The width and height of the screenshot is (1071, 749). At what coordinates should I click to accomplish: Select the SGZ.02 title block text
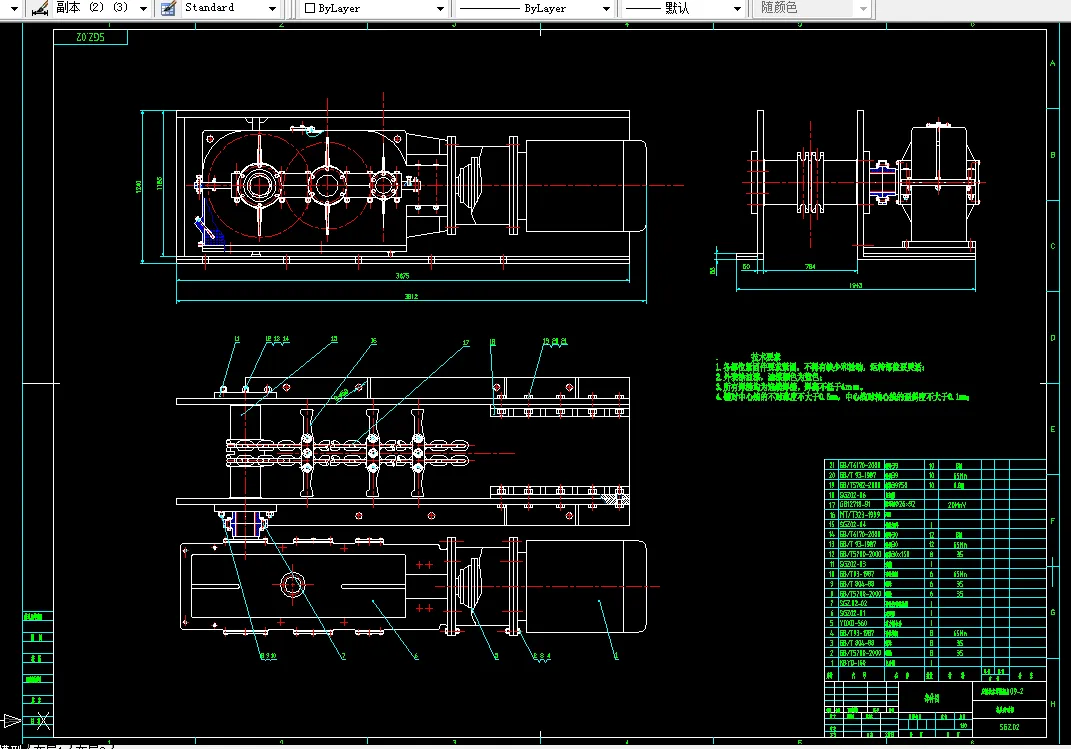click(1010, 727)
